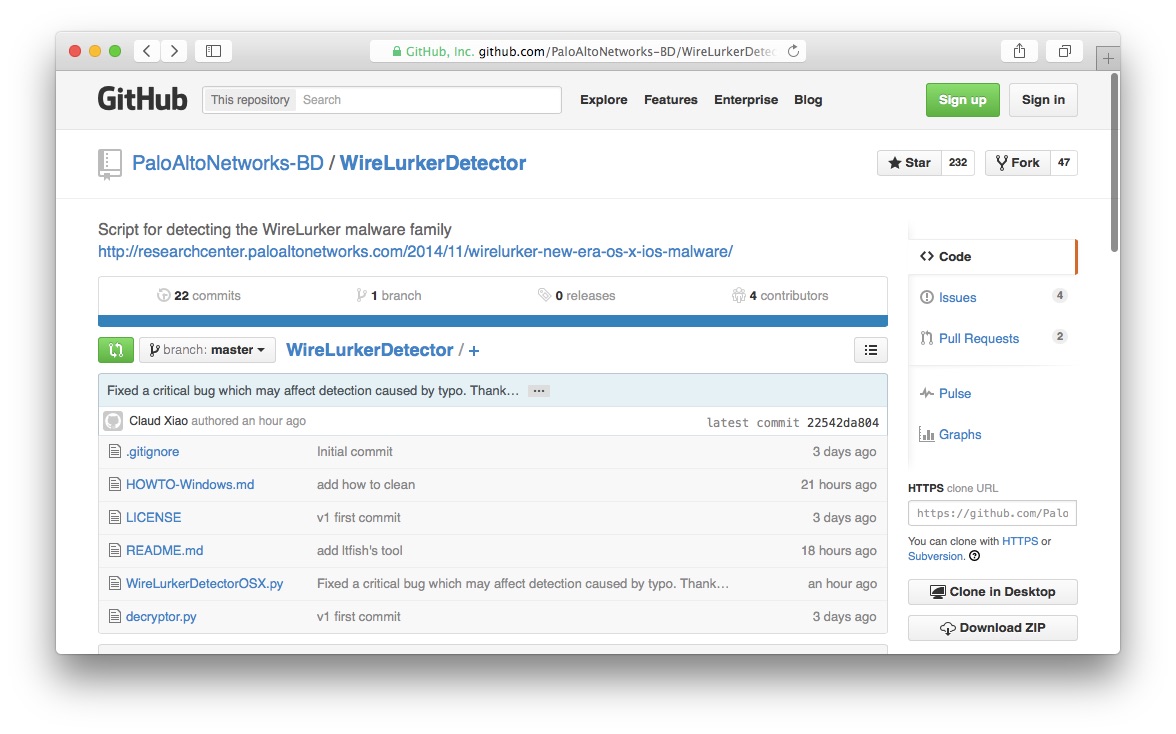Open latest commit 22542da804
This screenshot has height=734, width=1176.
(843, 422)
